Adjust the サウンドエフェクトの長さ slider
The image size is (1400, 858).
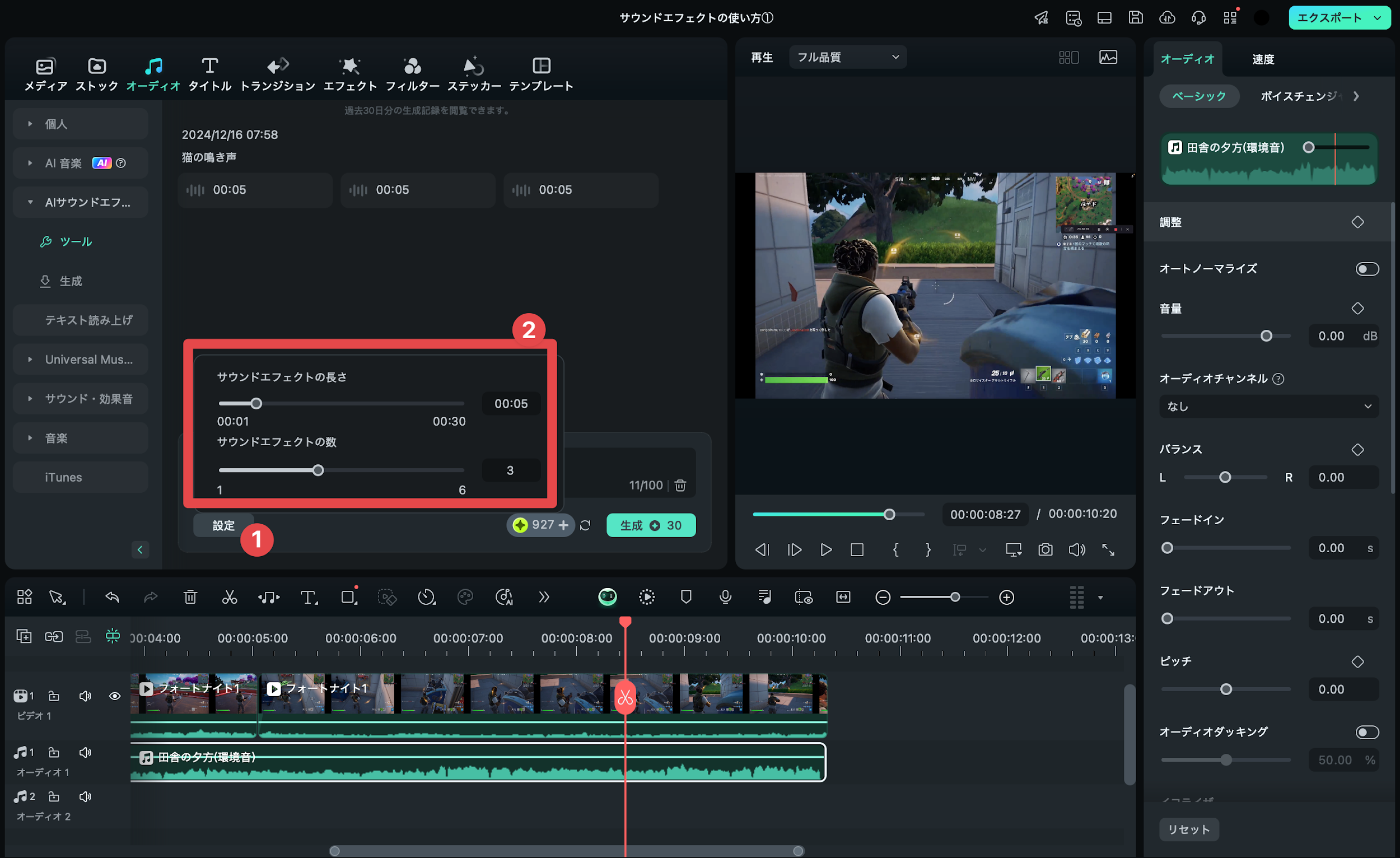[256, 403]
